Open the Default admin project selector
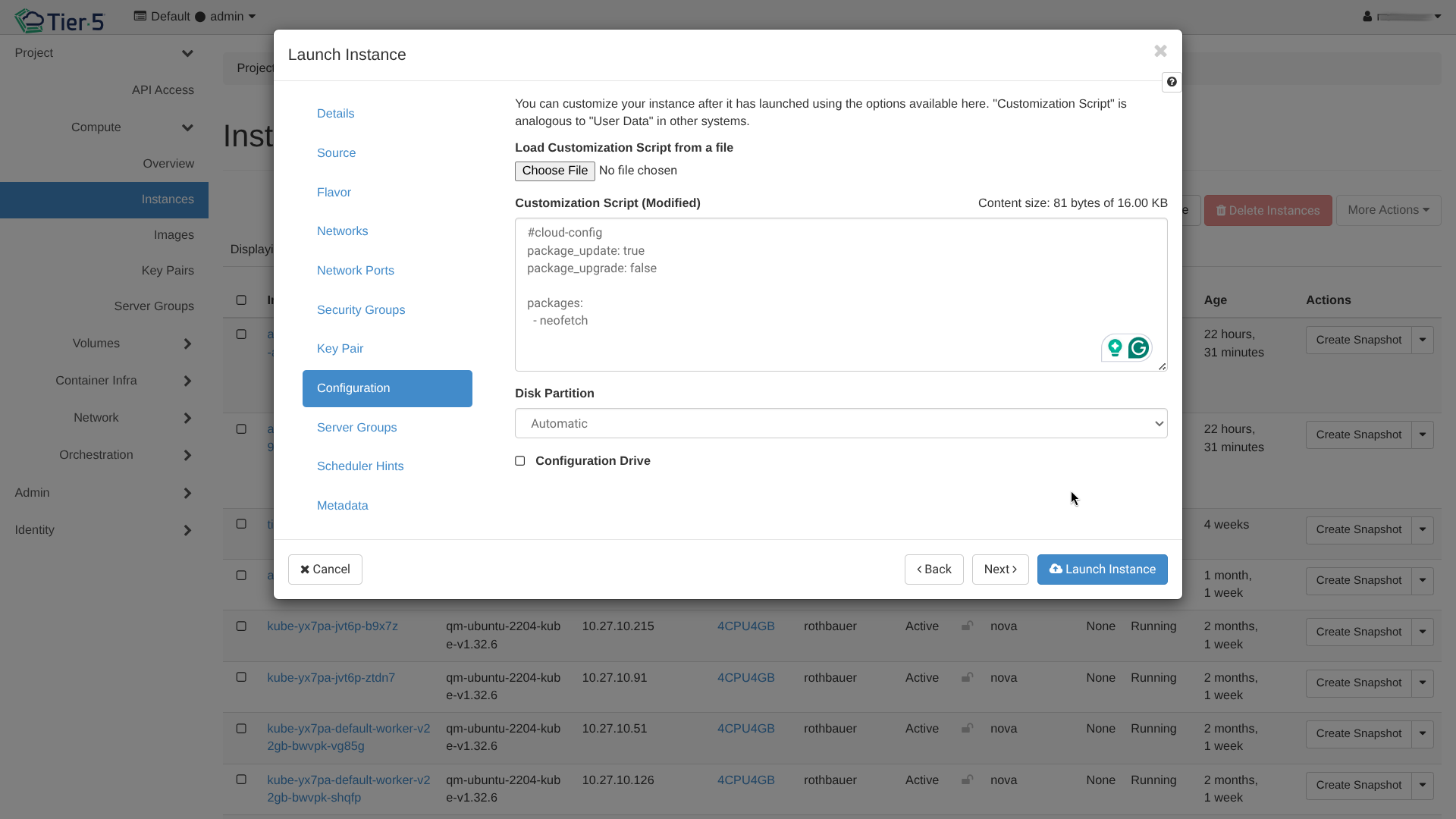Screen dimensions: 1456x819 195,17
